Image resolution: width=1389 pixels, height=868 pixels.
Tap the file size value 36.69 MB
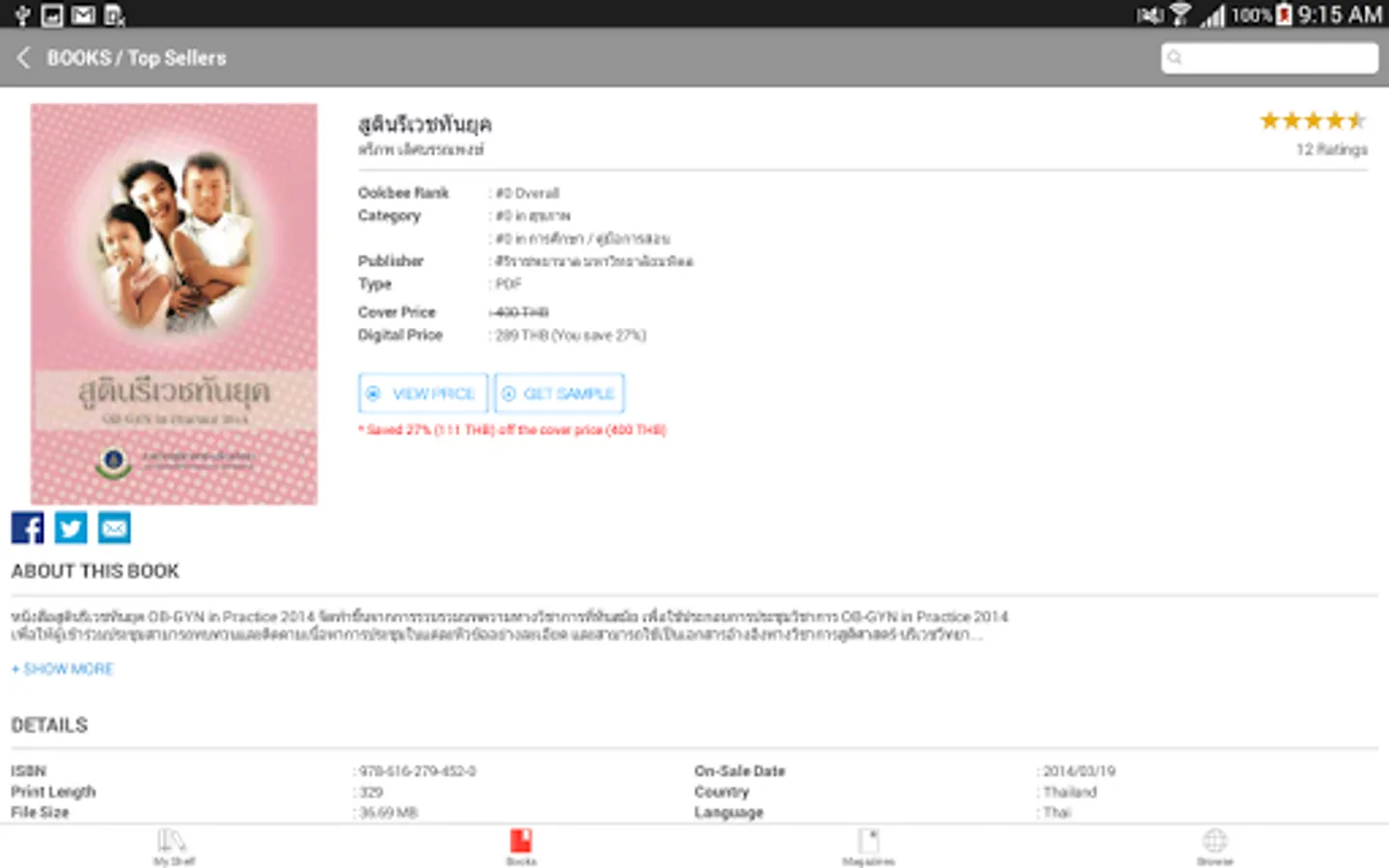[388, 813]
